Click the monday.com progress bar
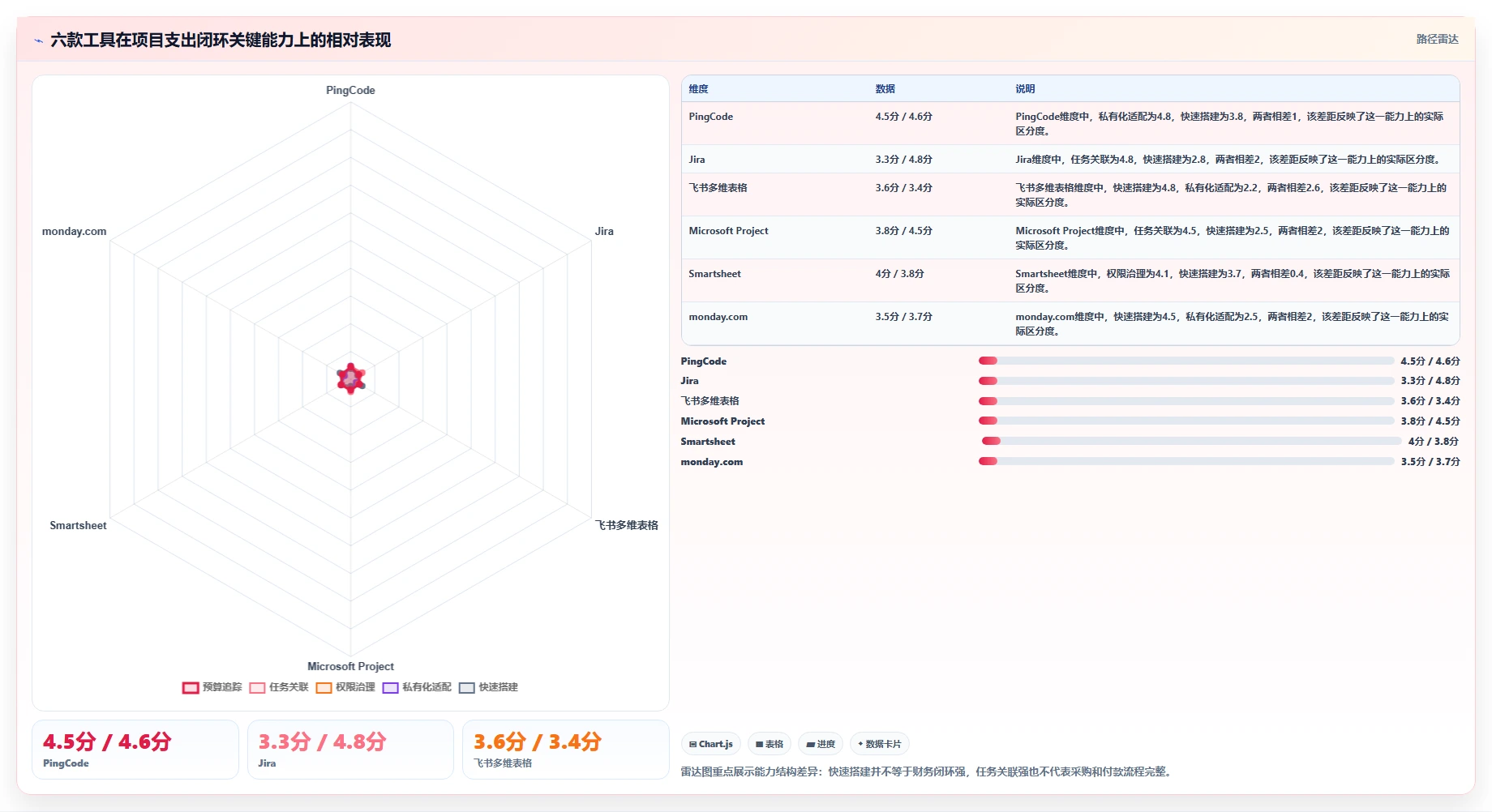The image size is (1492, 812). click(1186, 461)
